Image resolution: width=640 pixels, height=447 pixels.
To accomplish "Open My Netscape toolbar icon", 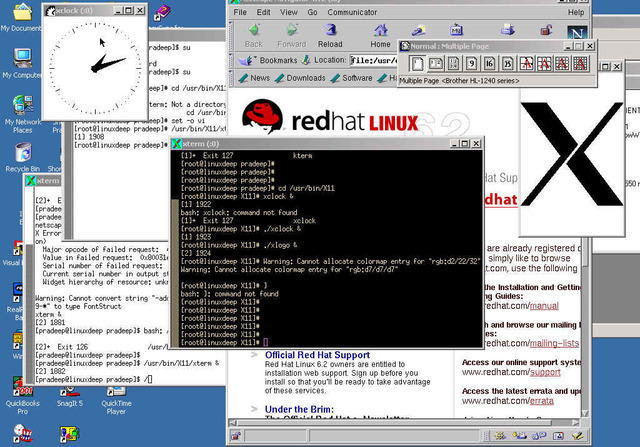I will point(456,30).
